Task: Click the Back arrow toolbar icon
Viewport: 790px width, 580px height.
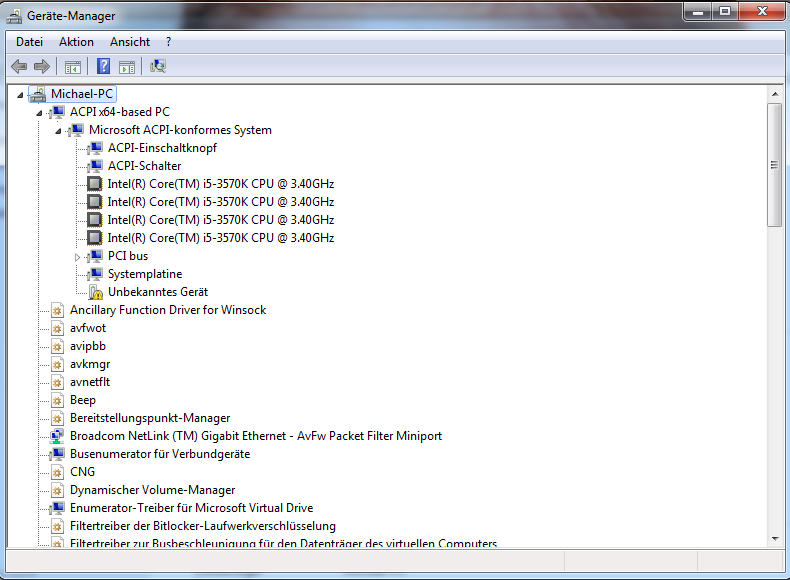Action: [x=19, y=66]
